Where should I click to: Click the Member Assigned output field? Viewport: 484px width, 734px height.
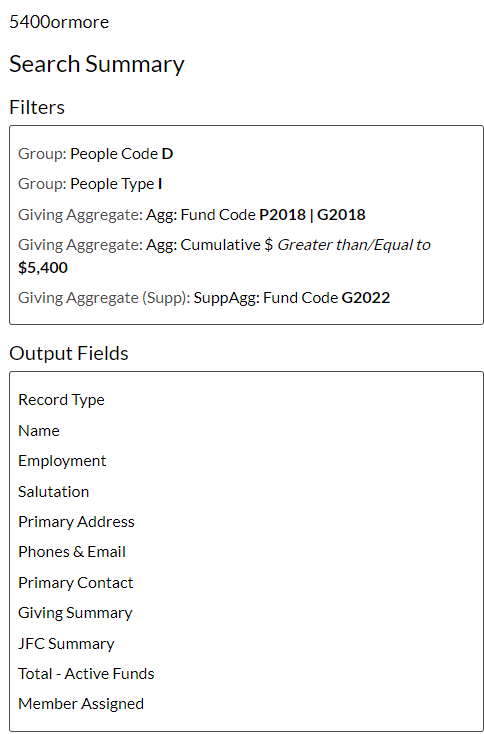[x=81, y=704]
